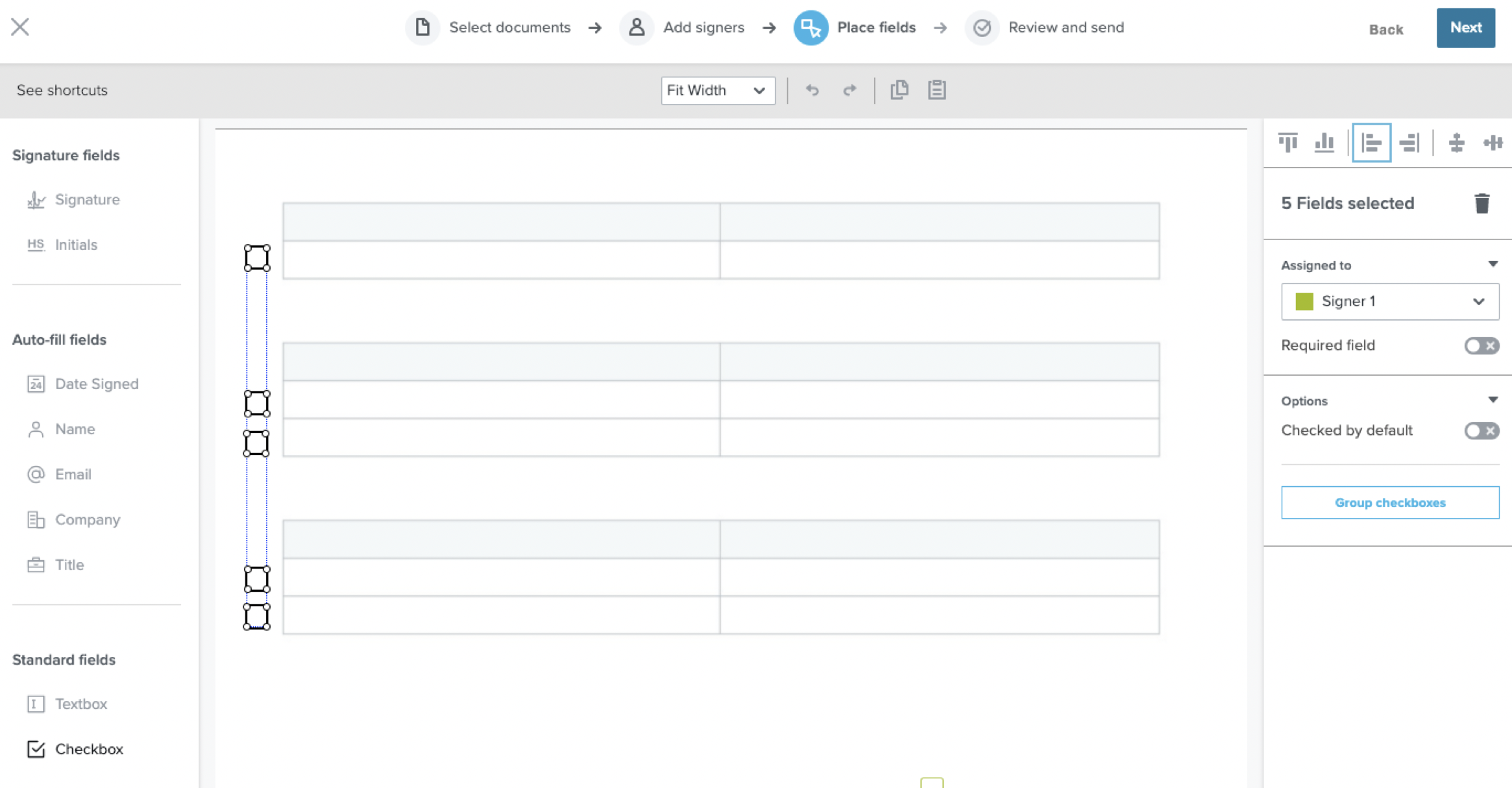Add a Date Signed field

[83, 384]
